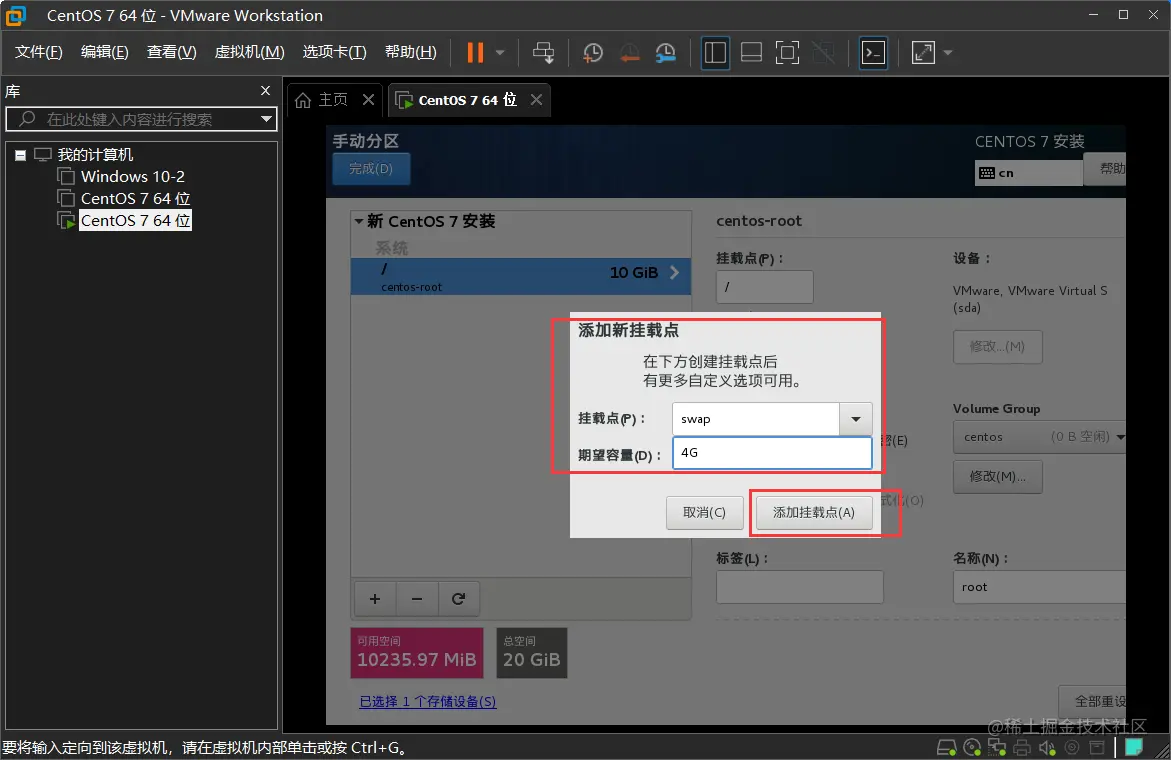The height and width of the screenshot is (760, 1171).
Task: Click the hard disk status bar icon
Action: (x=946, y=747)
